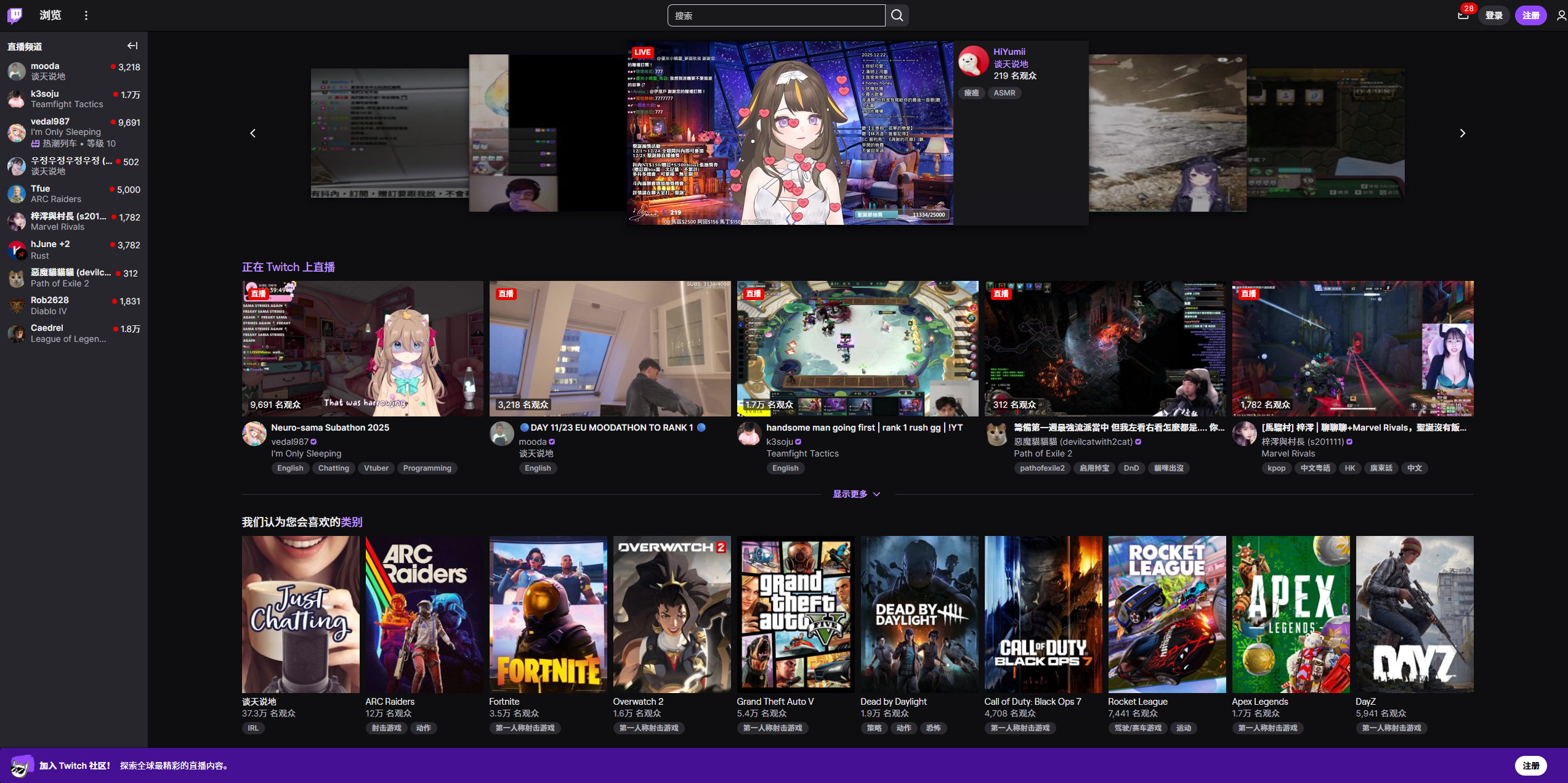Open the notifications inbox showing 28 alerts

click(1463, 15)
